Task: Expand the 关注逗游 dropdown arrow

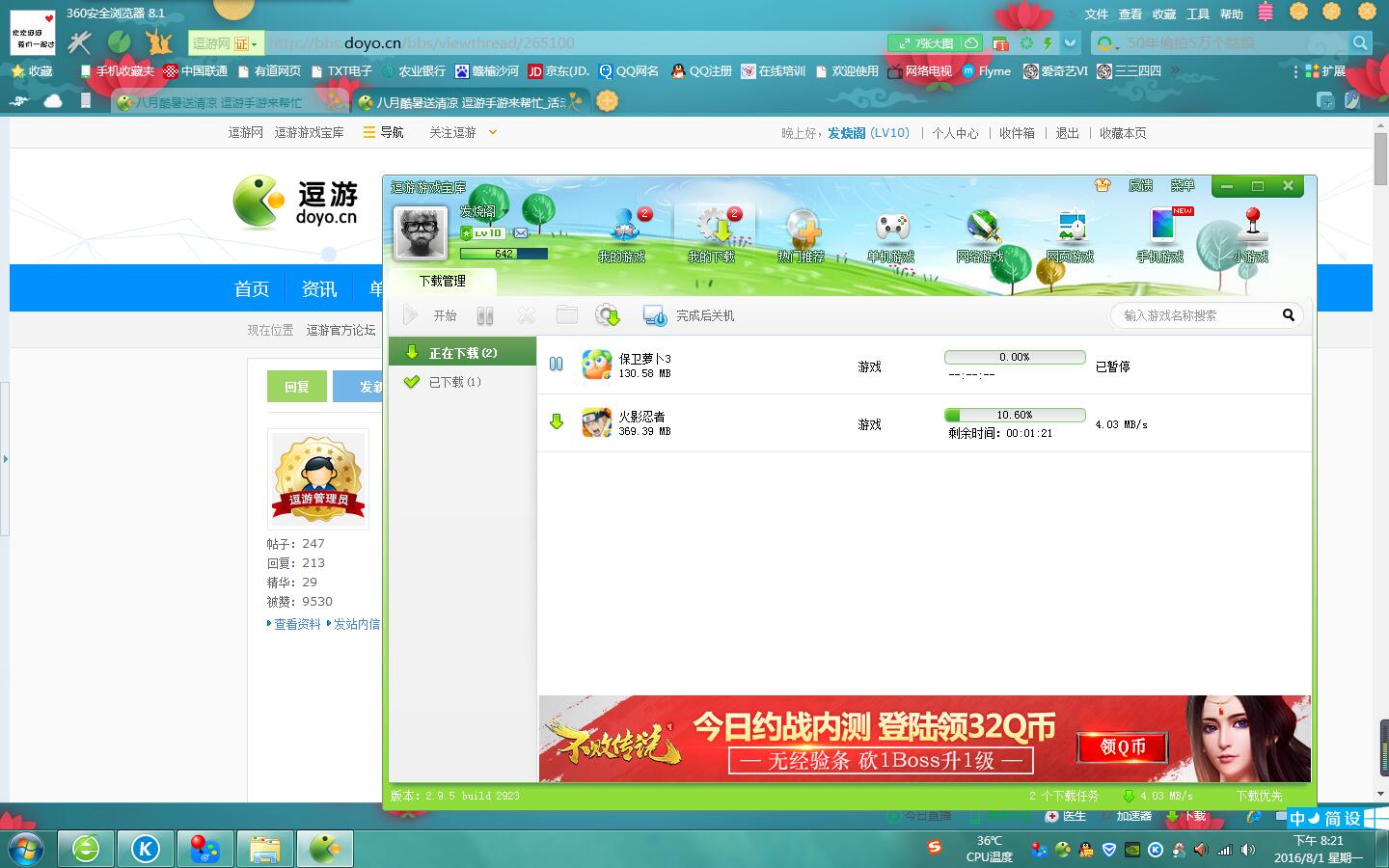Action: (493, 133)
